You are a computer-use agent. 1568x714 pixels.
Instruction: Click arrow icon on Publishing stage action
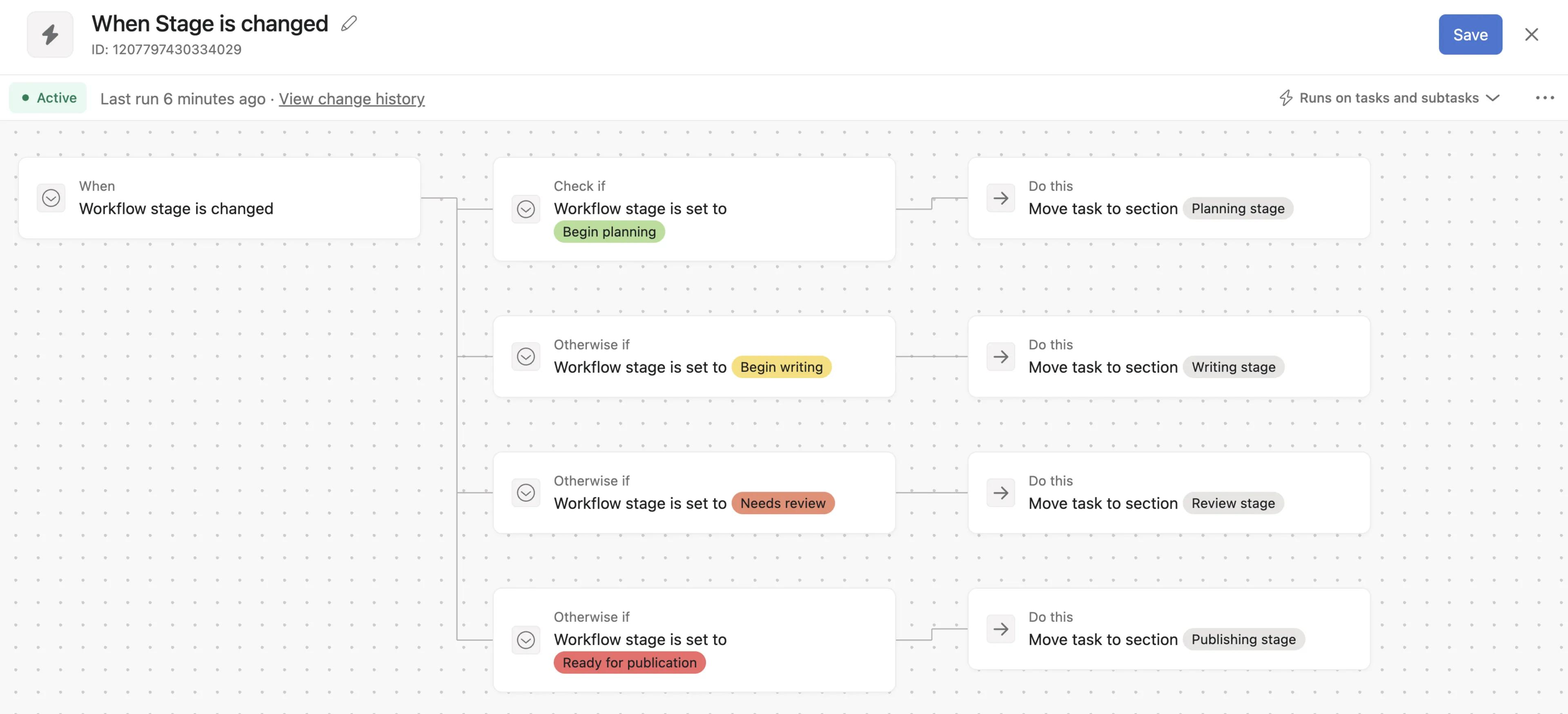click(1000, 629)
